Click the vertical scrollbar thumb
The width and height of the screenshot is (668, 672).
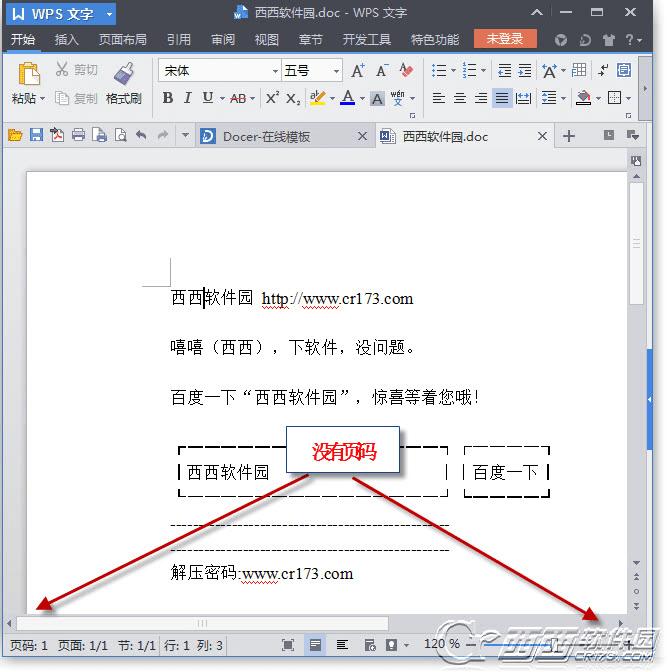click(636, 243)
